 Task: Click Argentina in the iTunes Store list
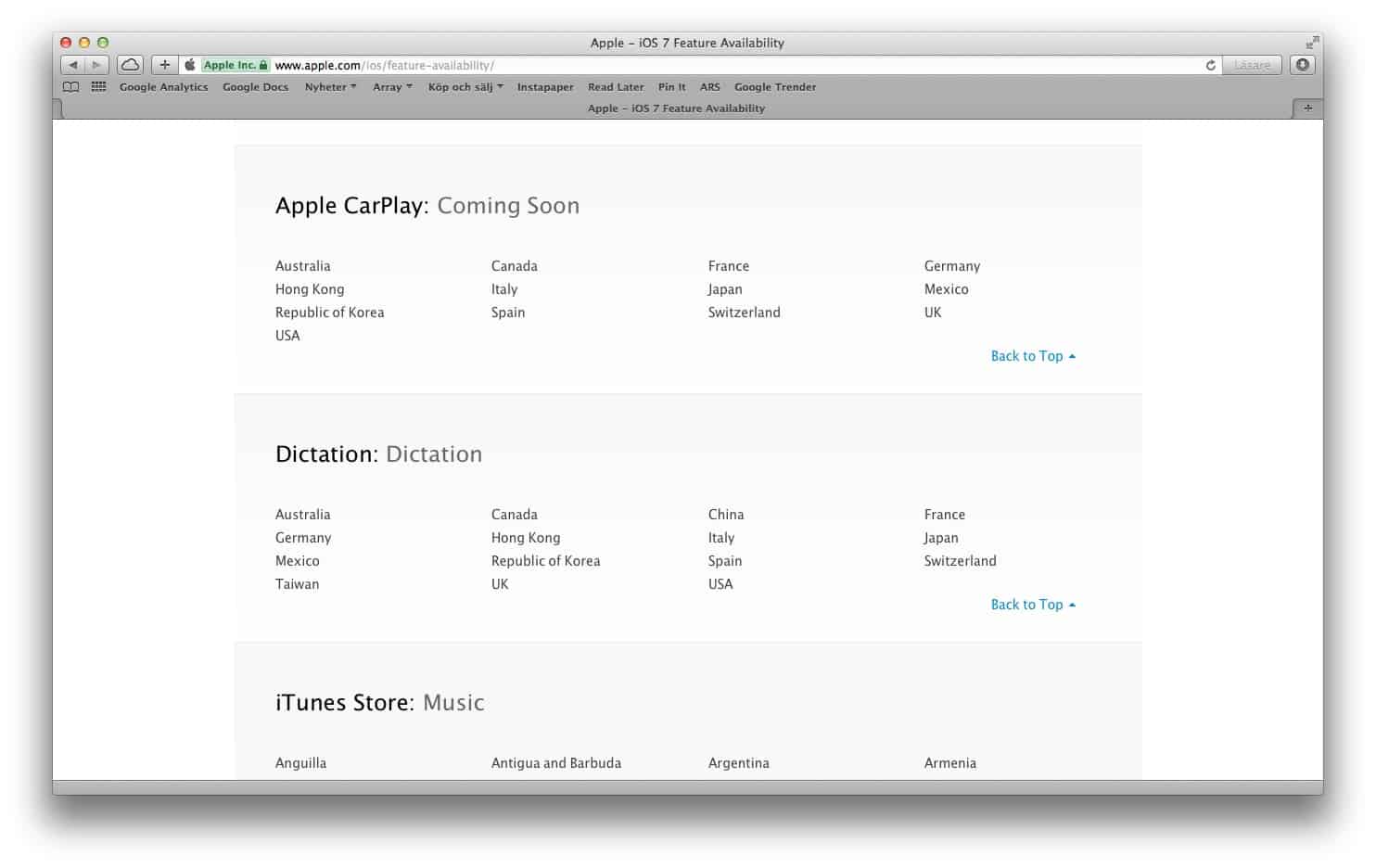(738, 763)
